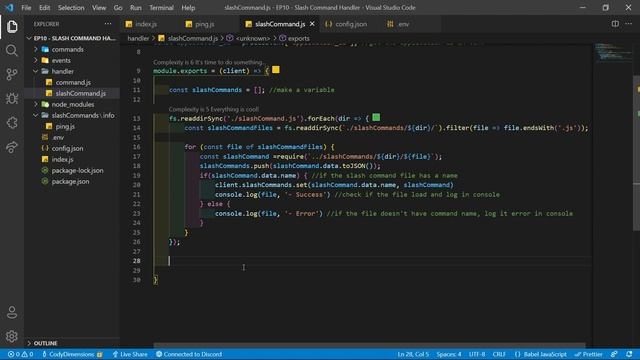Open editor more actions ellipsis
This screenshot has width=640, height=360.
629,24
